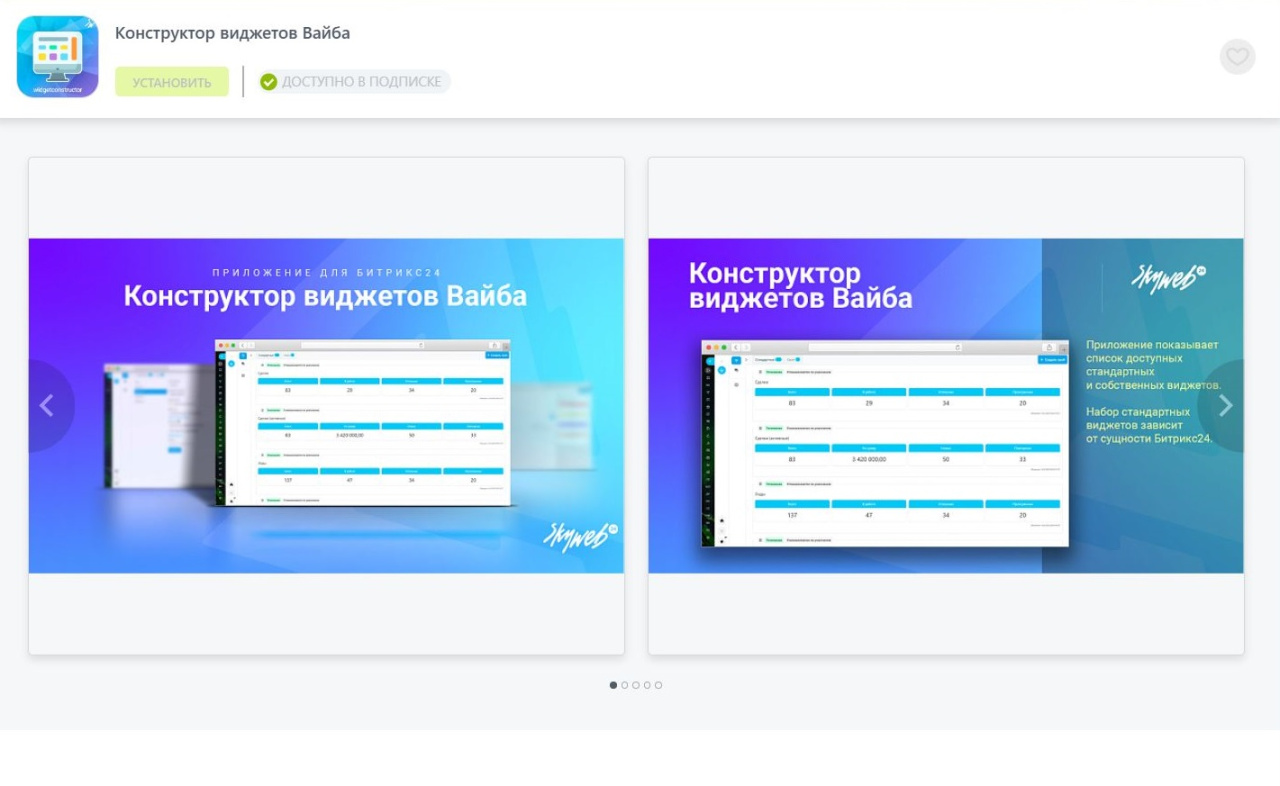Click Skyweb logo on first slide
Image resolution: width=1280 pixels, height=786 pixels.
[x=579, y=535]
